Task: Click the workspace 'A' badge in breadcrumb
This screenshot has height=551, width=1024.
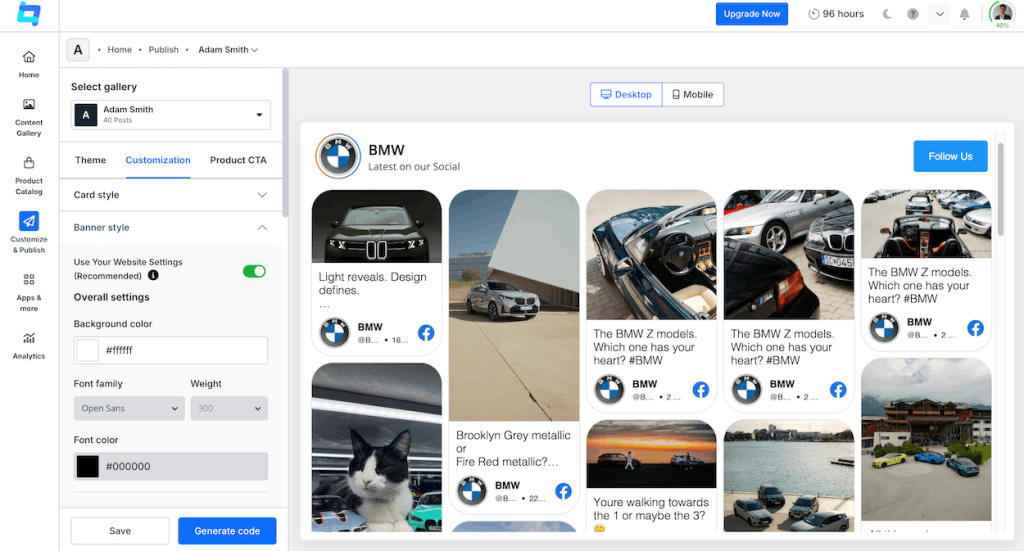Action: pyautogui.click(x=78, y=50)
